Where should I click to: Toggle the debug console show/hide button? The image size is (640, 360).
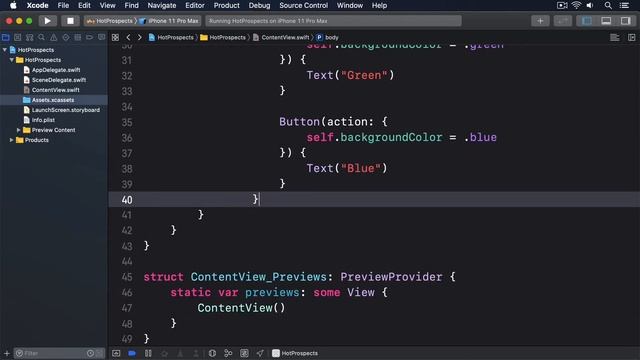(116, 353)
